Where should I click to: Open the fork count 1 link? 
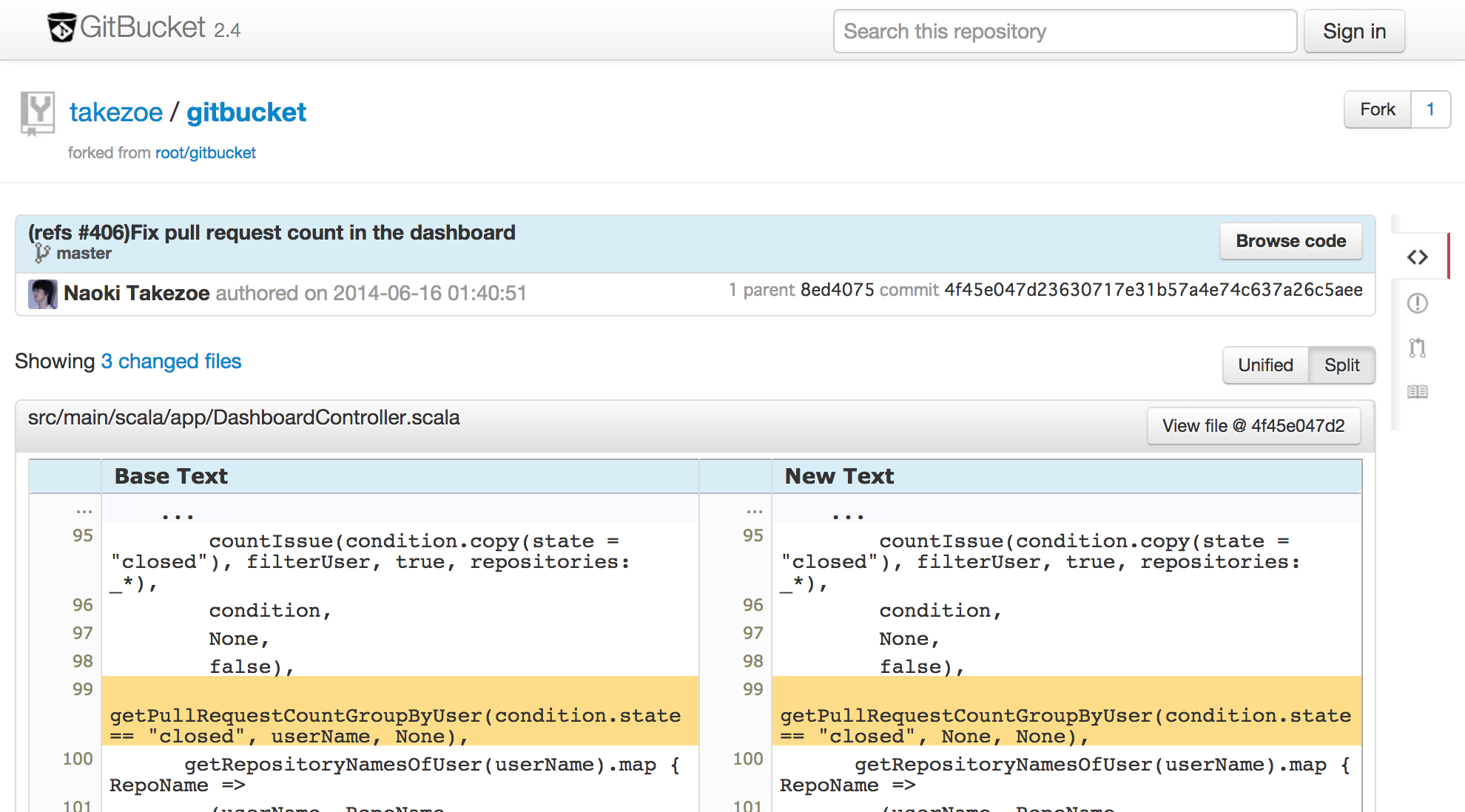coord(1431,109)
